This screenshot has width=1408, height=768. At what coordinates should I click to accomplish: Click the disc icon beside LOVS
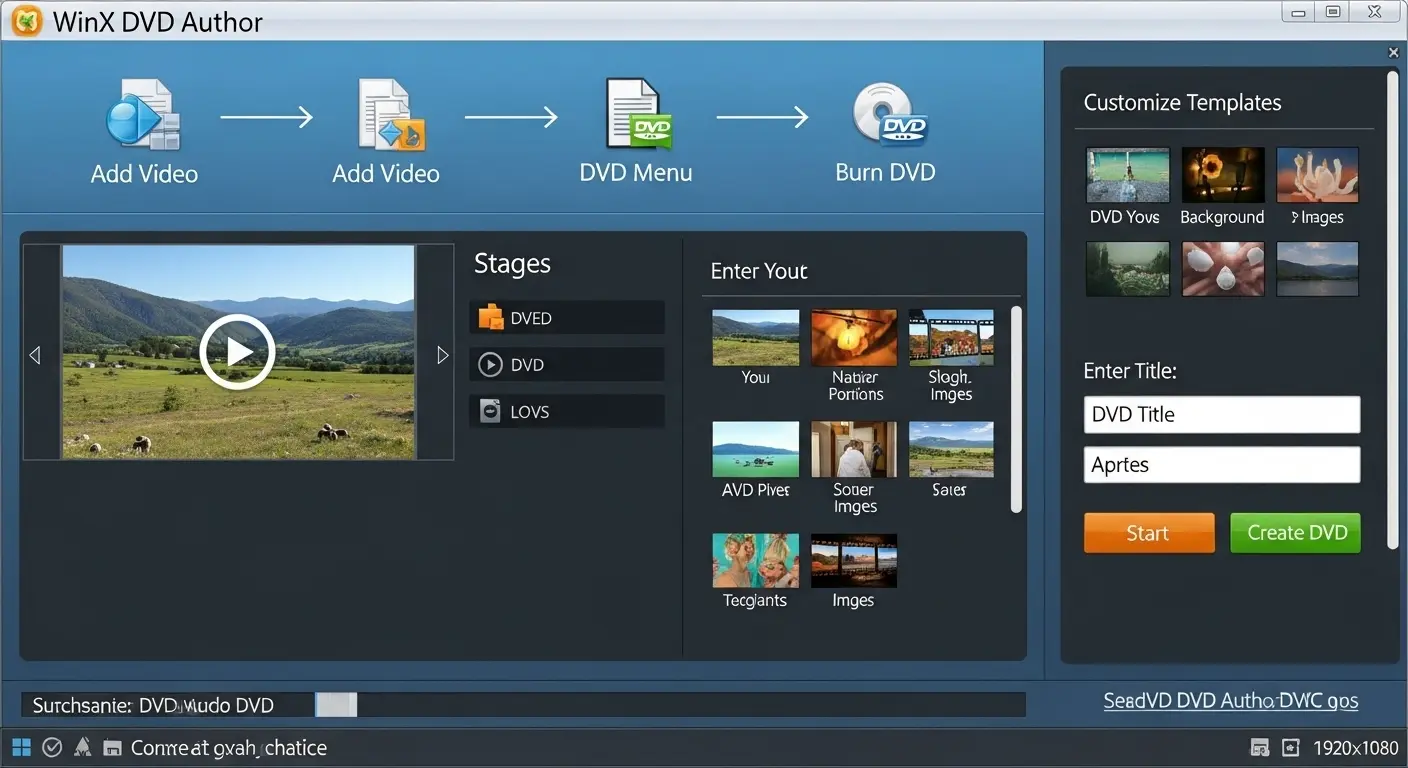pos(490,412)
